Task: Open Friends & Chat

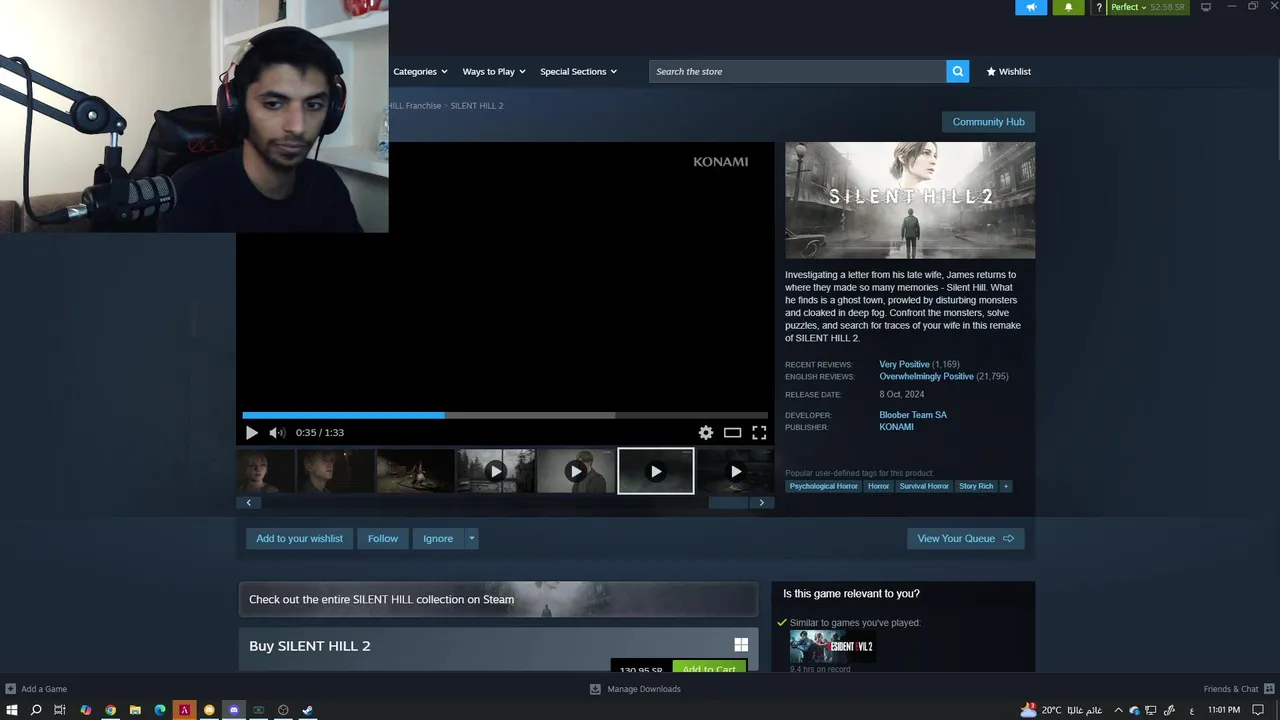Action: 1237,689
